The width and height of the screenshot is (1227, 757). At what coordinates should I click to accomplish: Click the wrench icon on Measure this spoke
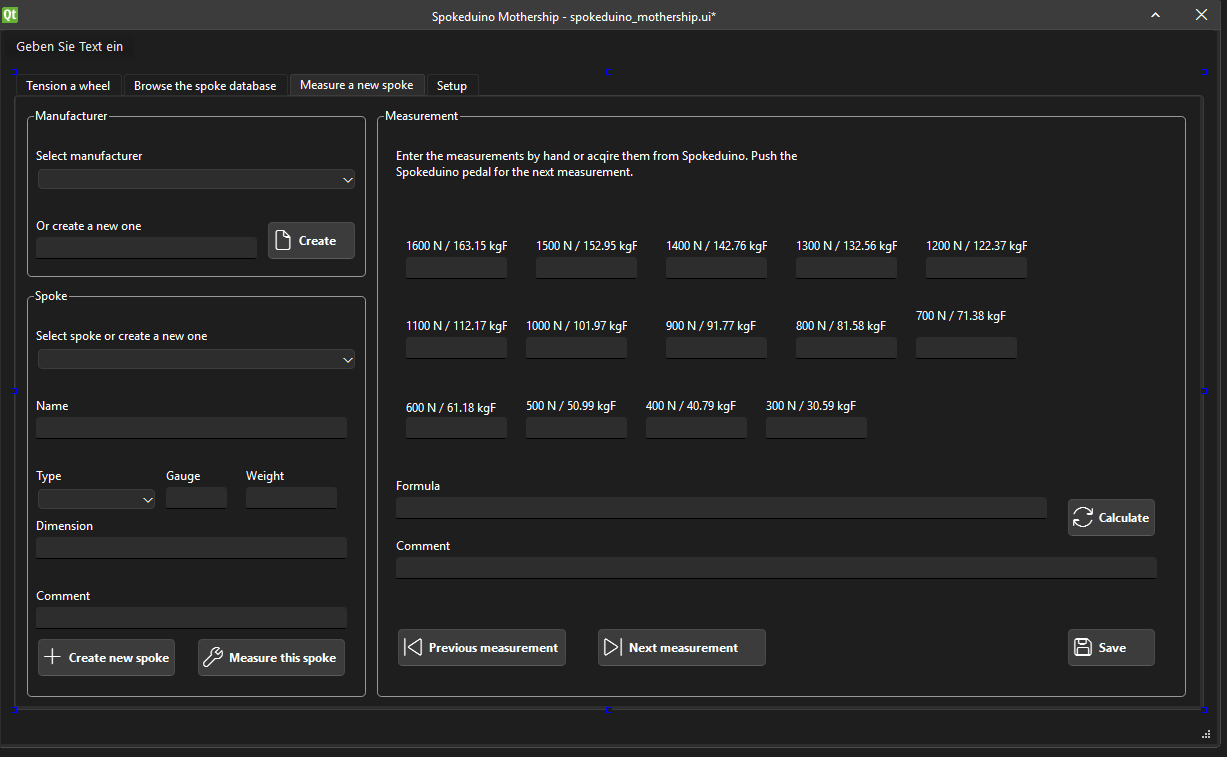[x=213, y=658]
